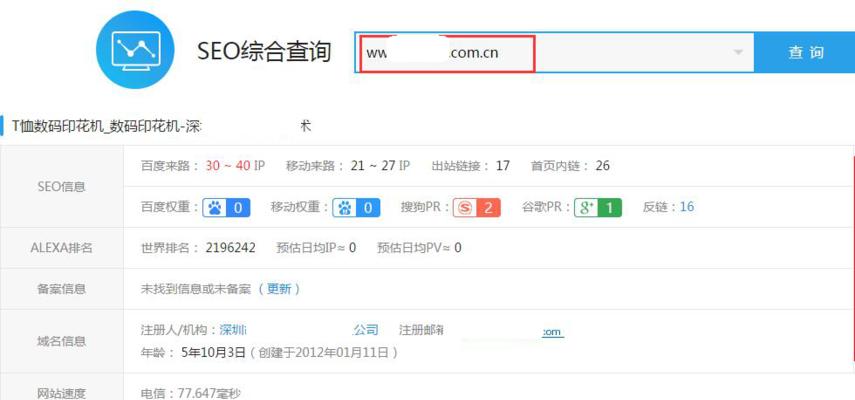
Task: Click the 查询 search button
Action: point(805,52)
